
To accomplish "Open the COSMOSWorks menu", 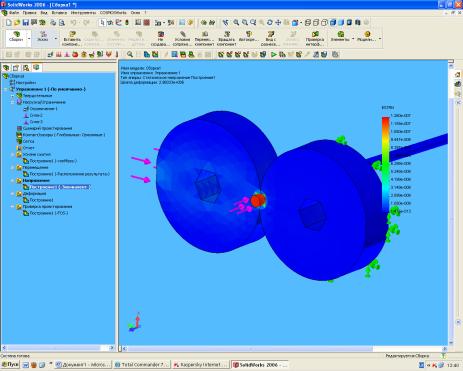I will [x=113, y=12].
